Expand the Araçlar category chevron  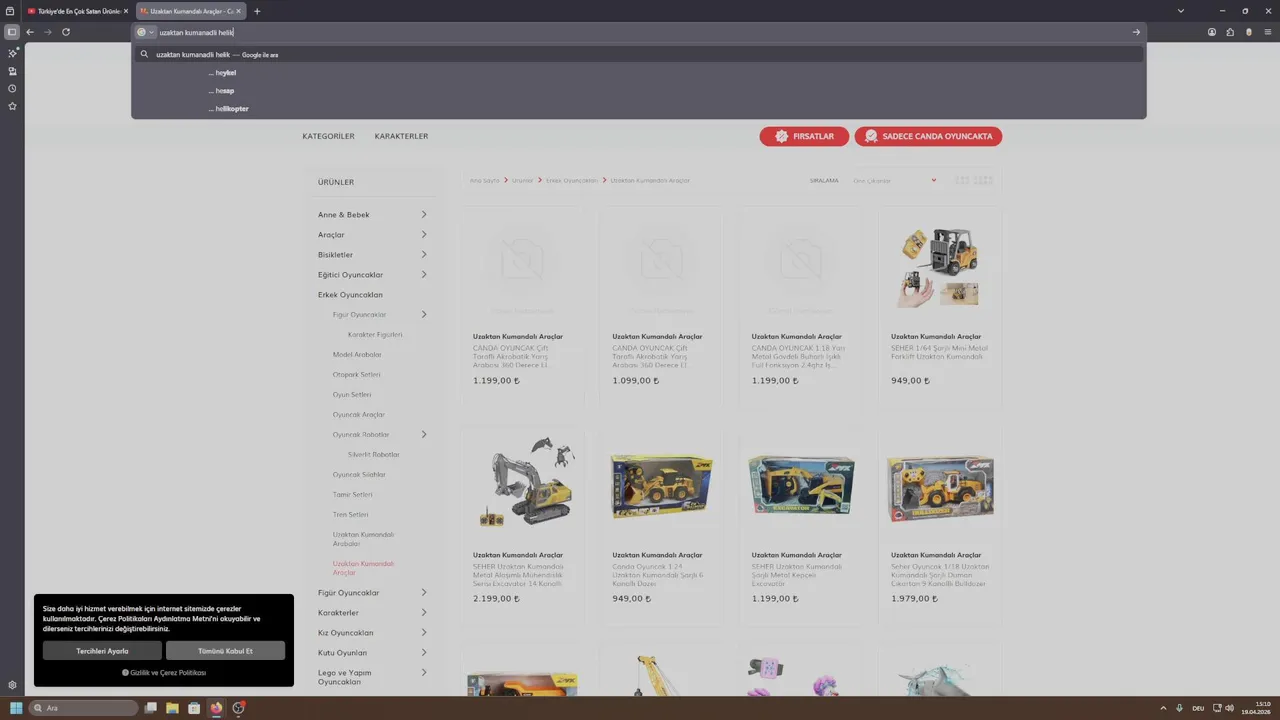click(x=424, y=234)
